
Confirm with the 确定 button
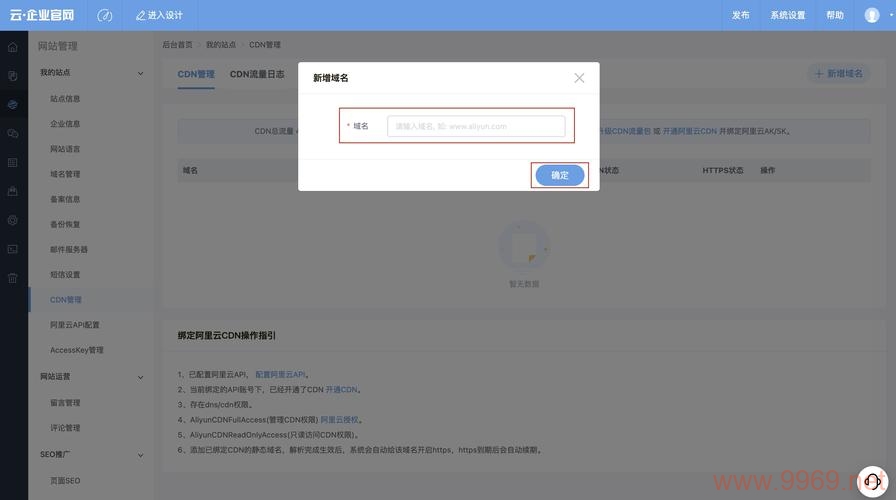pos(559,175)
